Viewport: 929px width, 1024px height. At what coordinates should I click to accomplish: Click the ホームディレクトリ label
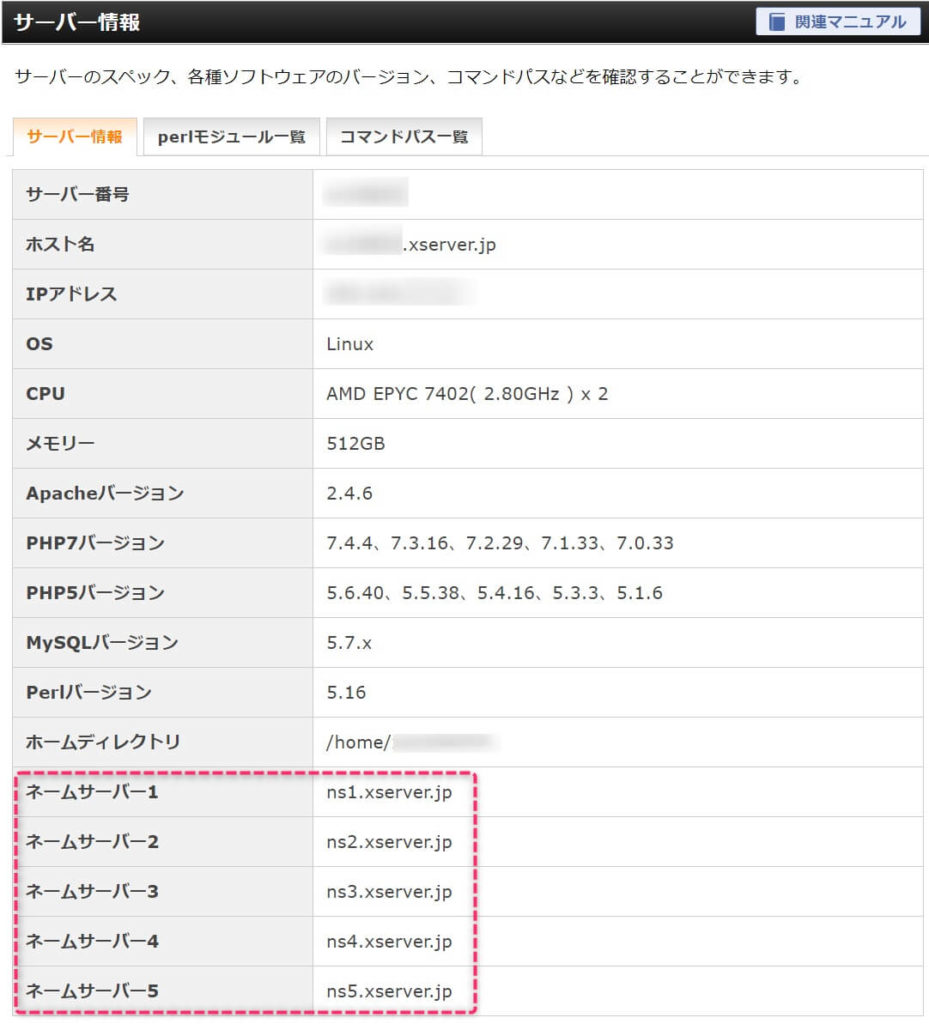(103, 742)
